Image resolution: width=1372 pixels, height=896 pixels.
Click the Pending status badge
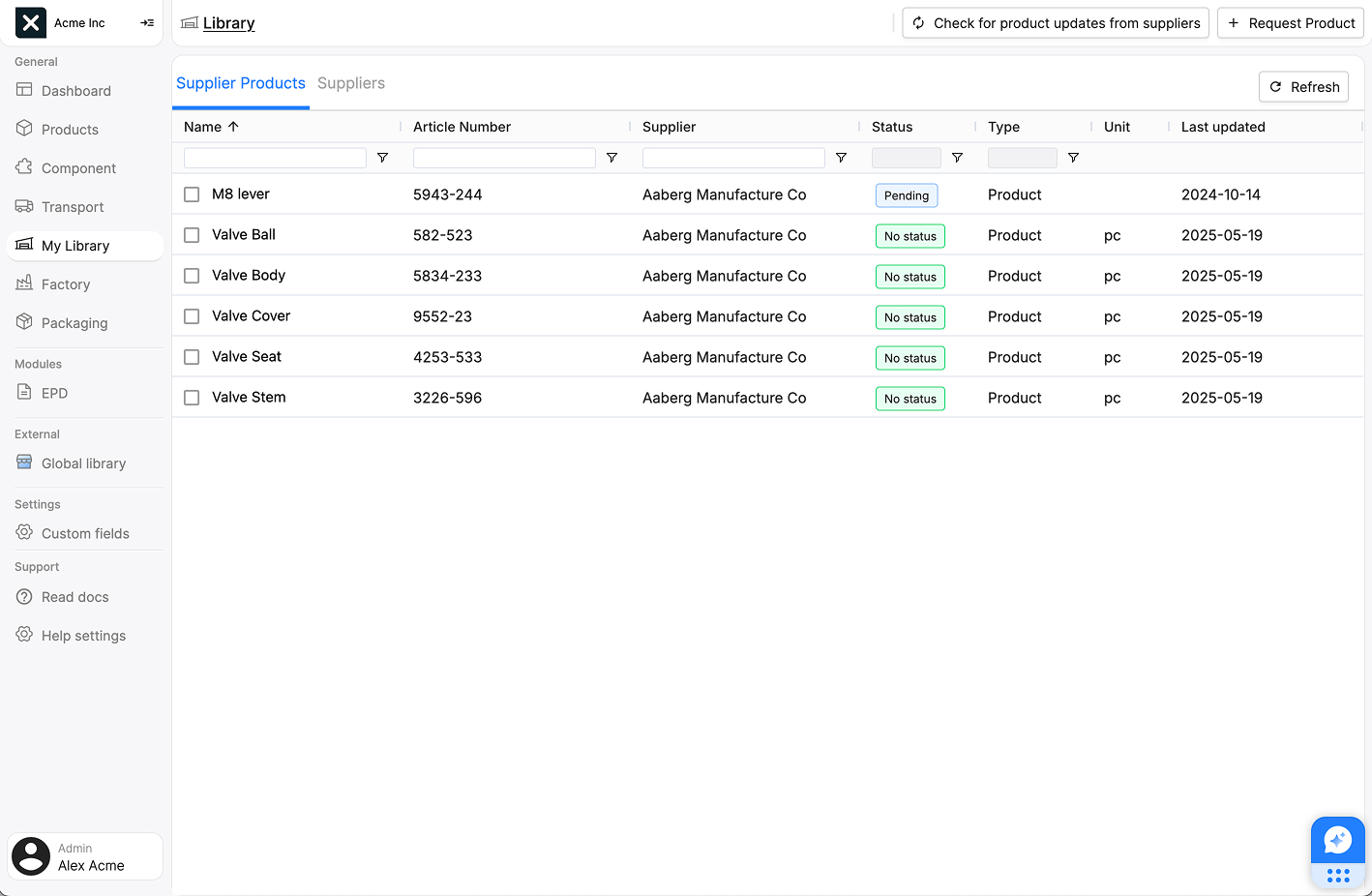click(x=906, y=195)
